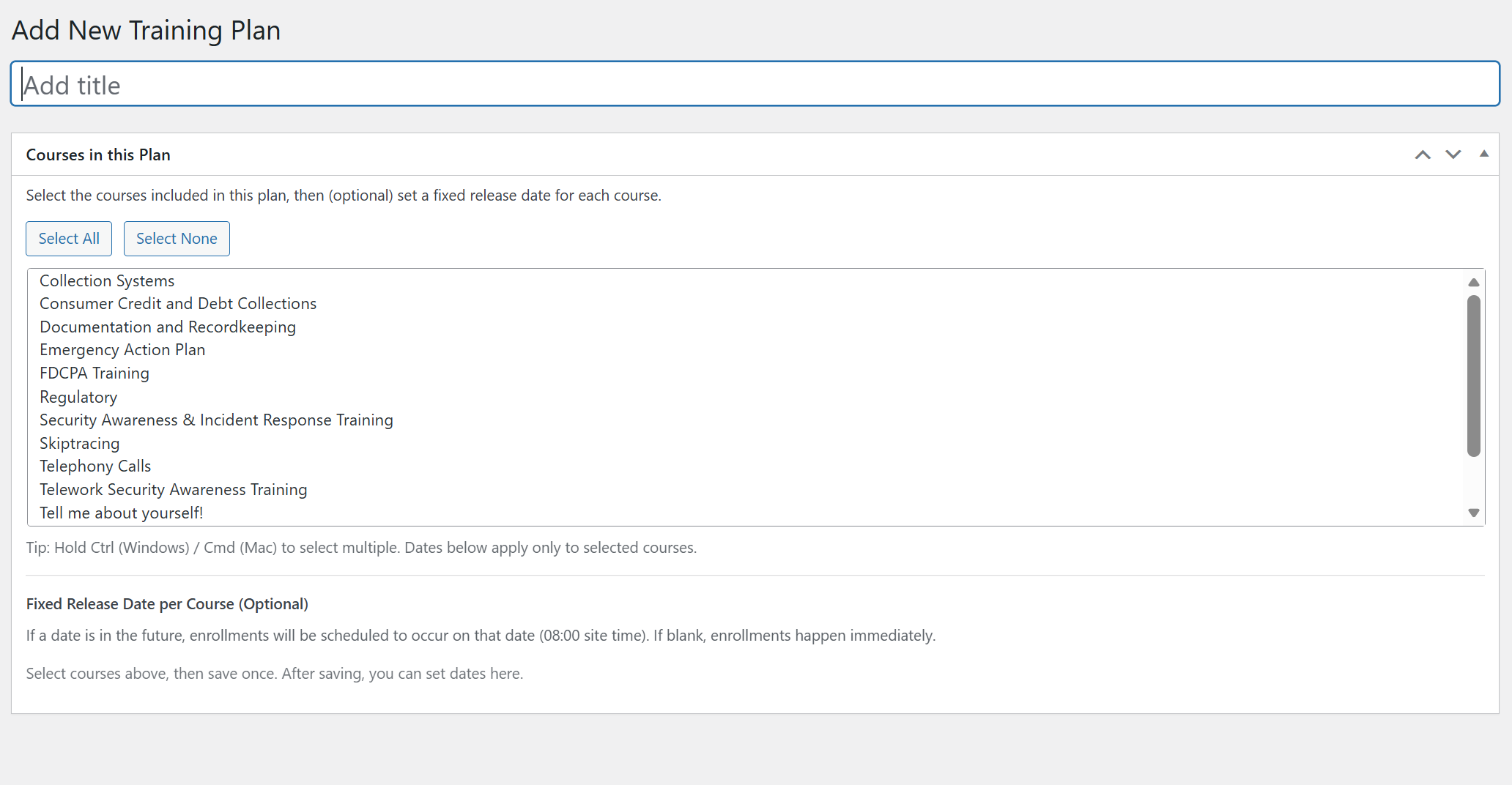The width and height of the screenshot is (1512, 785).
Task: Select Consumer Credit and Debt Collections course
Action: (178, 304)
